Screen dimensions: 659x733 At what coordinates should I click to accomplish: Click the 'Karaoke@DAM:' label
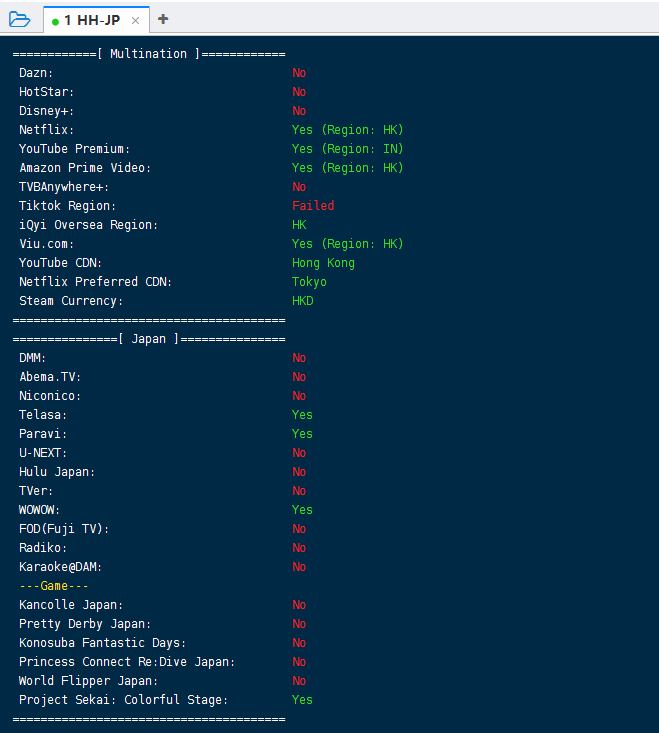pyautogui.click(x=61, y=567)
